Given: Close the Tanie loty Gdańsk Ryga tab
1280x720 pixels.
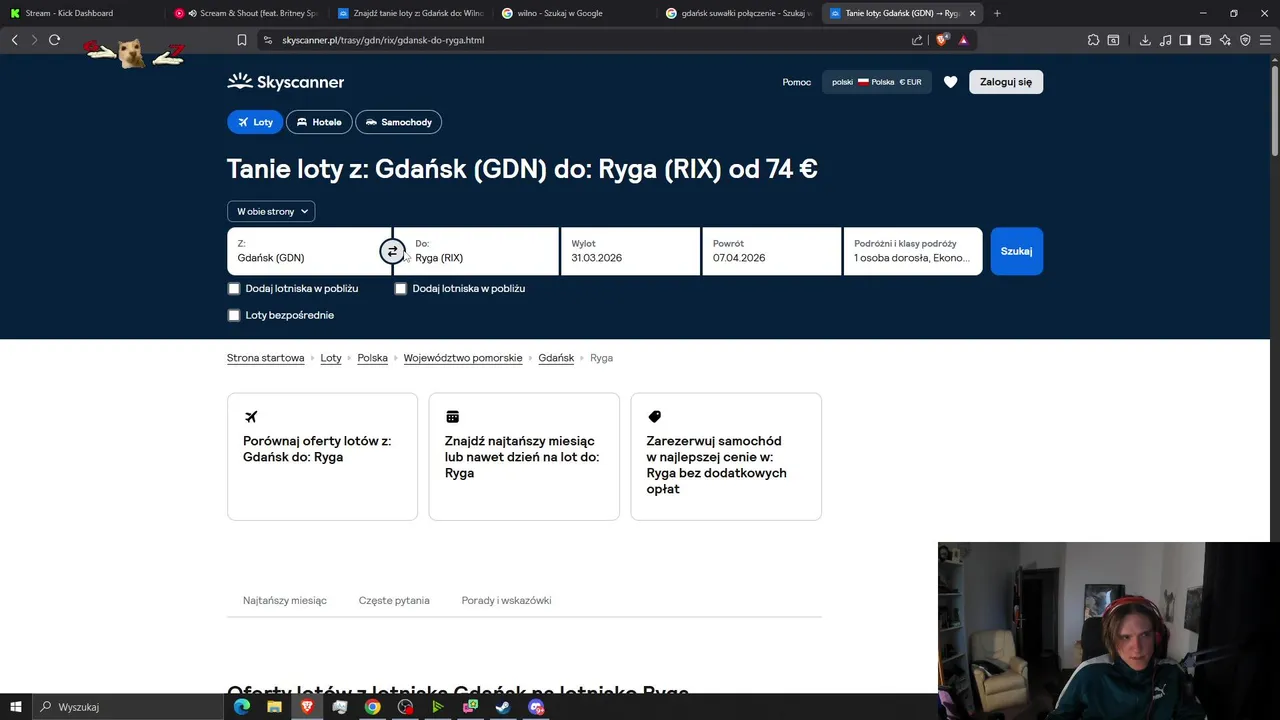Looking at the screenshot, I should [972, 13].
